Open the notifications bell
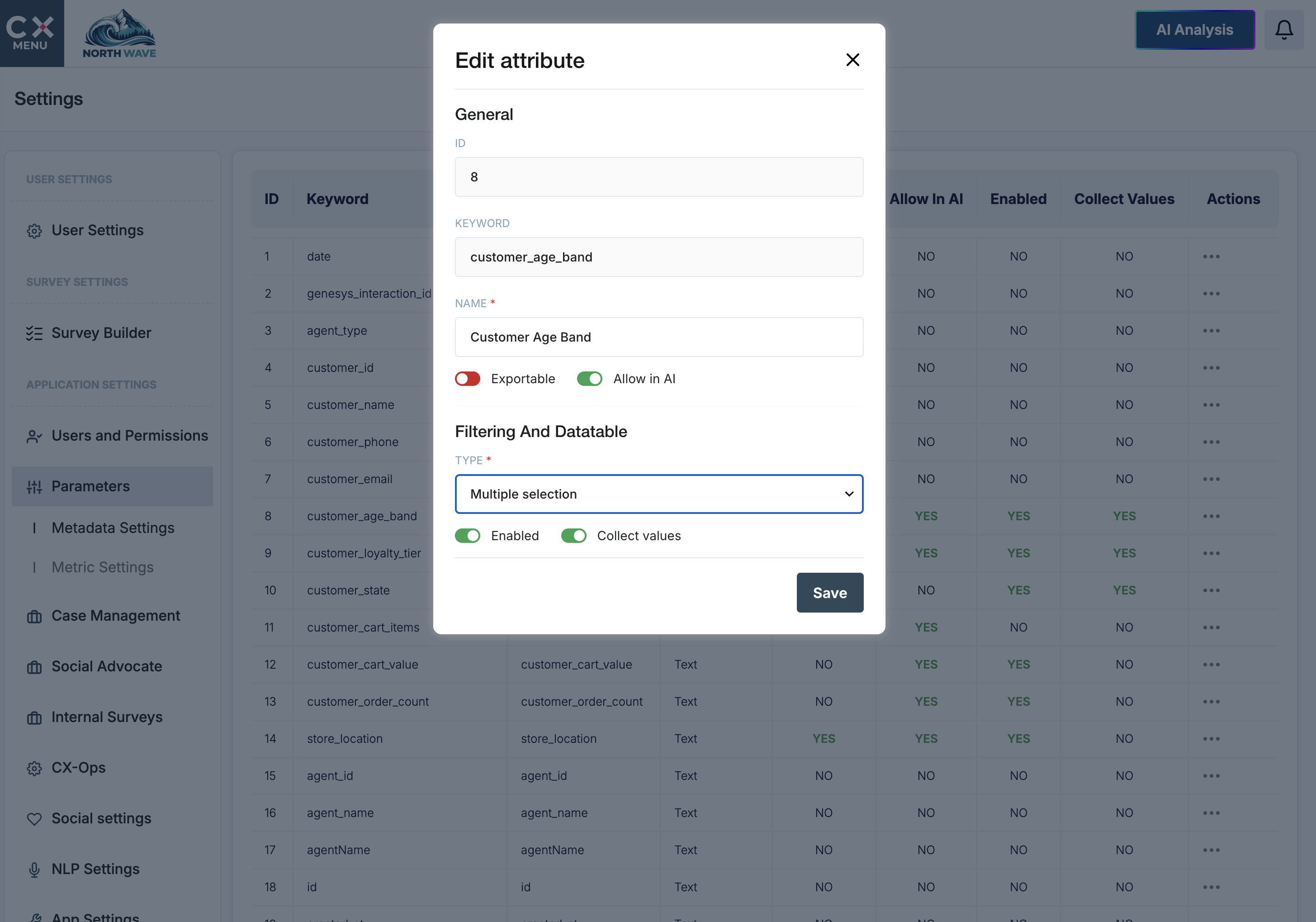The height and width of the screenshot is (922, 1316). (1284, 30)
